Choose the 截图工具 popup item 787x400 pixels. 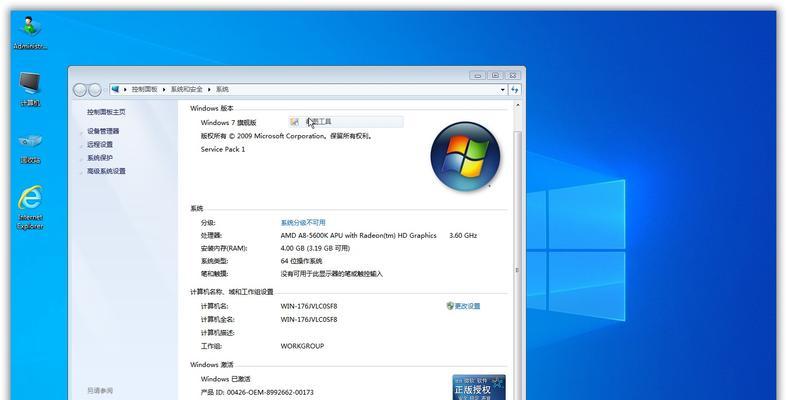point(346,121)
